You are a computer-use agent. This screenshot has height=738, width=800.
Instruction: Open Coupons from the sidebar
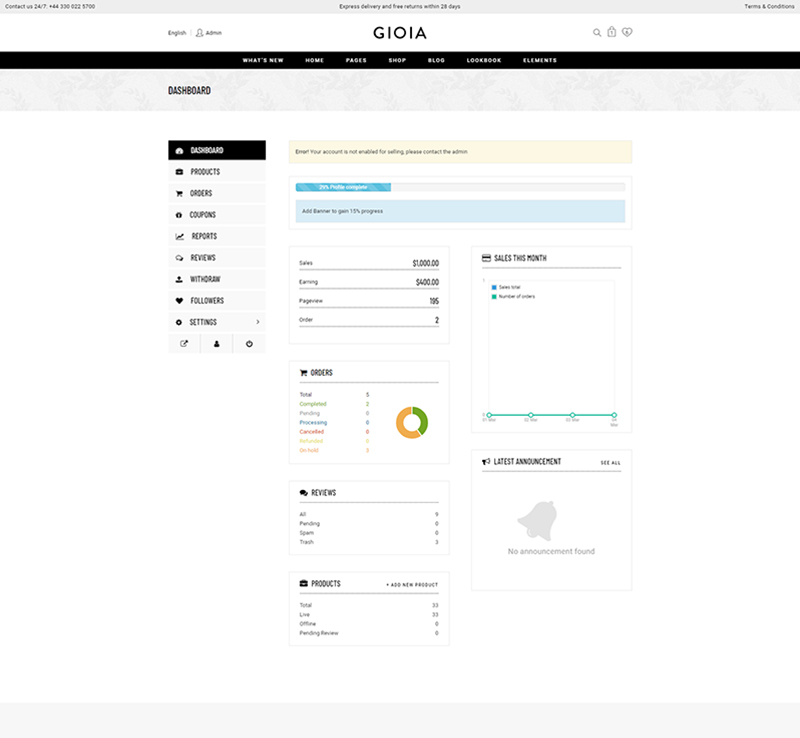coord(202,215)
